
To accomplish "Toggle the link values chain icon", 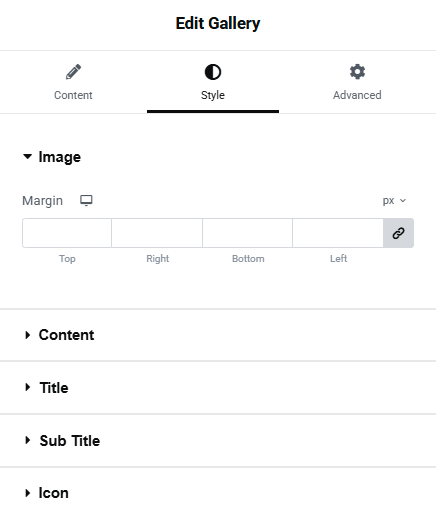I will (x=398, y=233).
